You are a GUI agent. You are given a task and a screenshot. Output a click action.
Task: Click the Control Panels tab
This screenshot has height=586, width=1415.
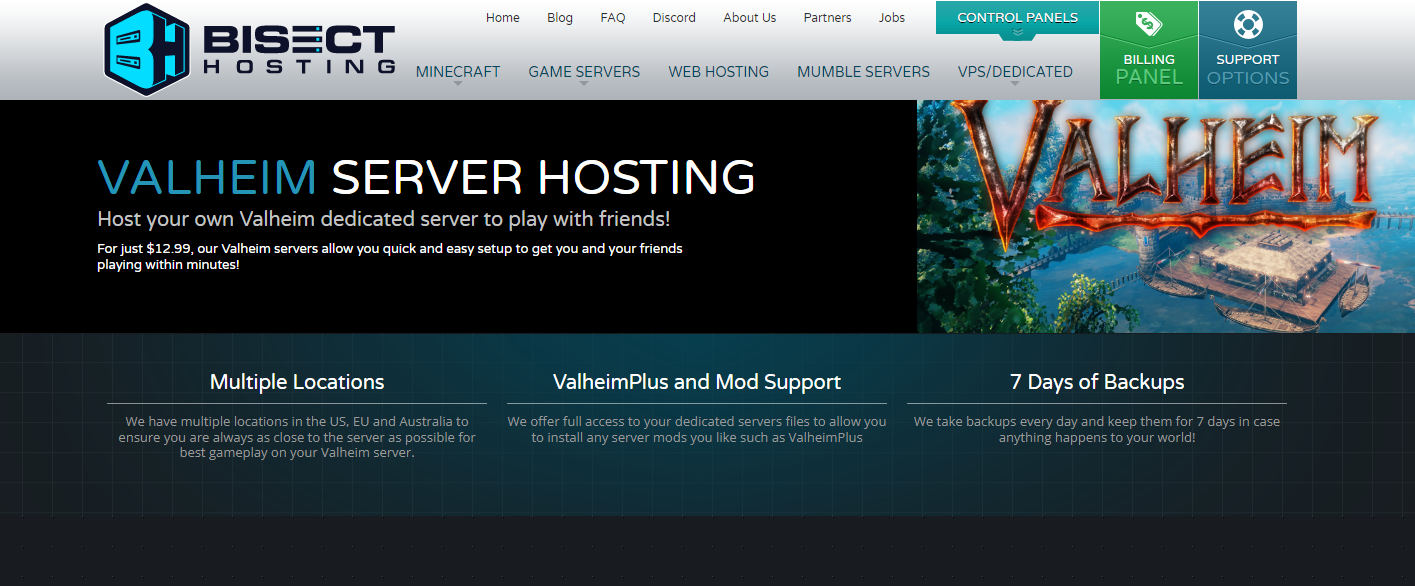tap(1017, 18)
